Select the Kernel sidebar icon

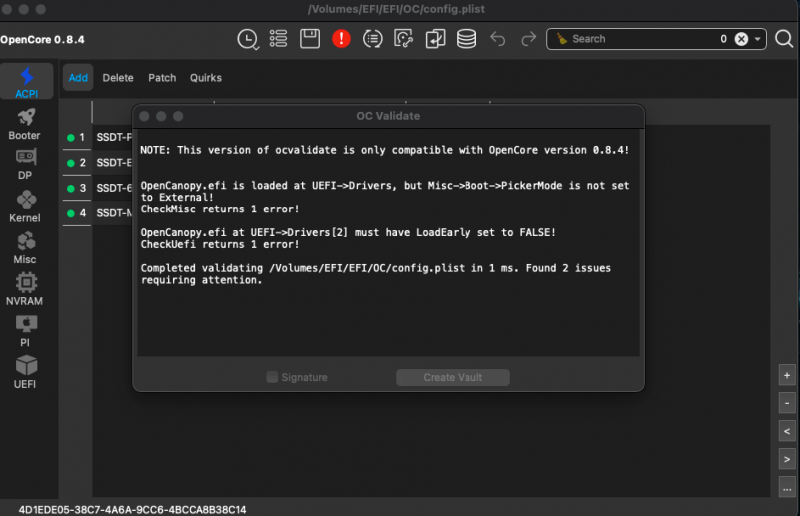tap(25, 207)
